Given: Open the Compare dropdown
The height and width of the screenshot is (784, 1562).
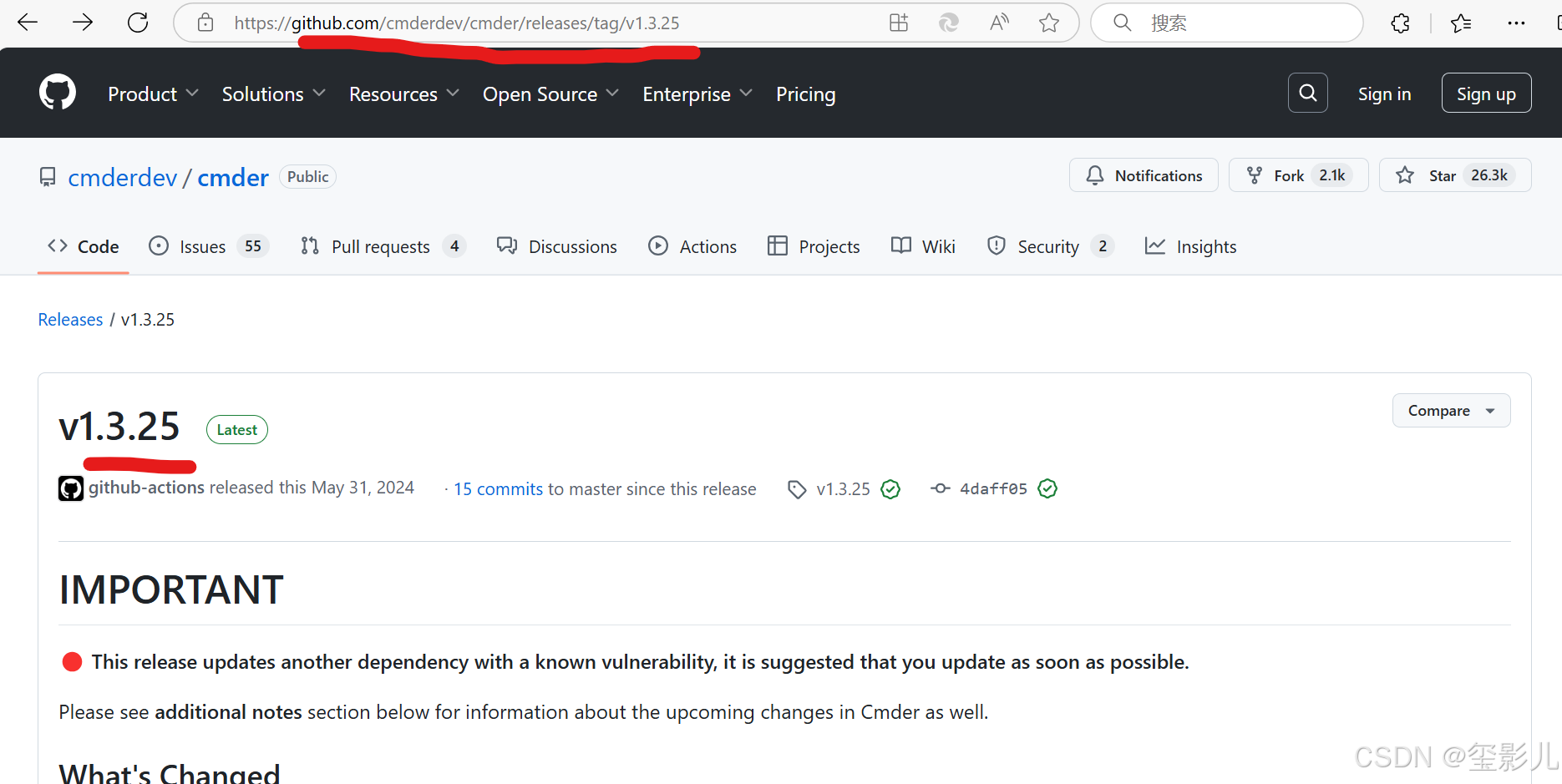Looking at the screenshot, I should (1451, 411).
